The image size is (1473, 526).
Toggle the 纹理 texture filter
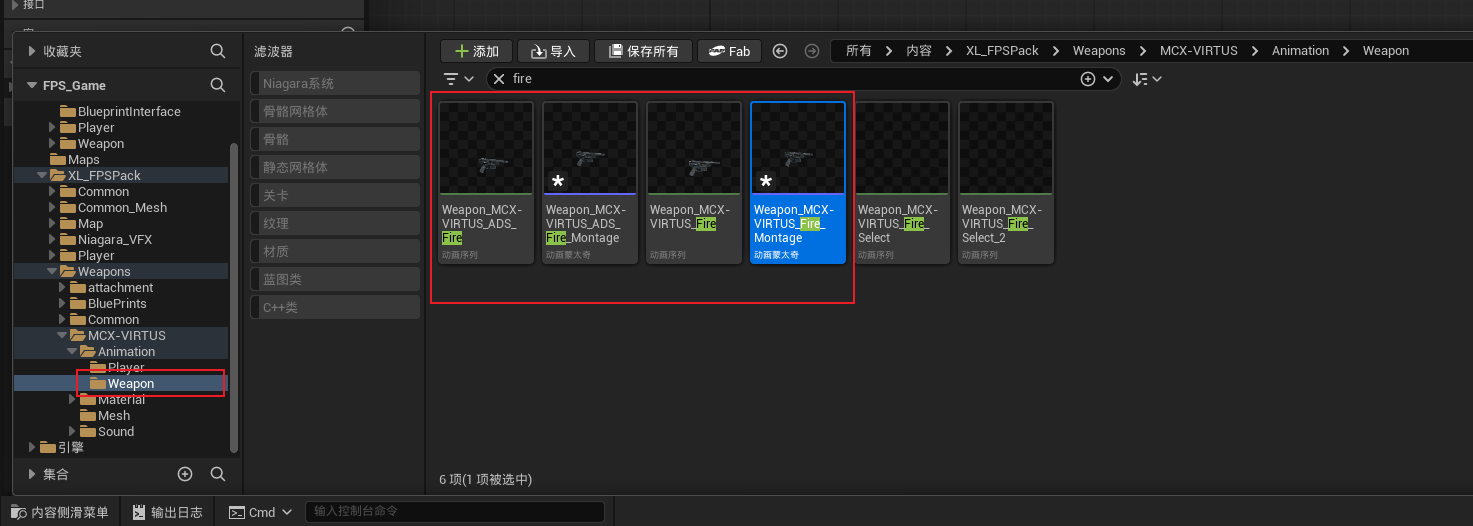(335, 223)
